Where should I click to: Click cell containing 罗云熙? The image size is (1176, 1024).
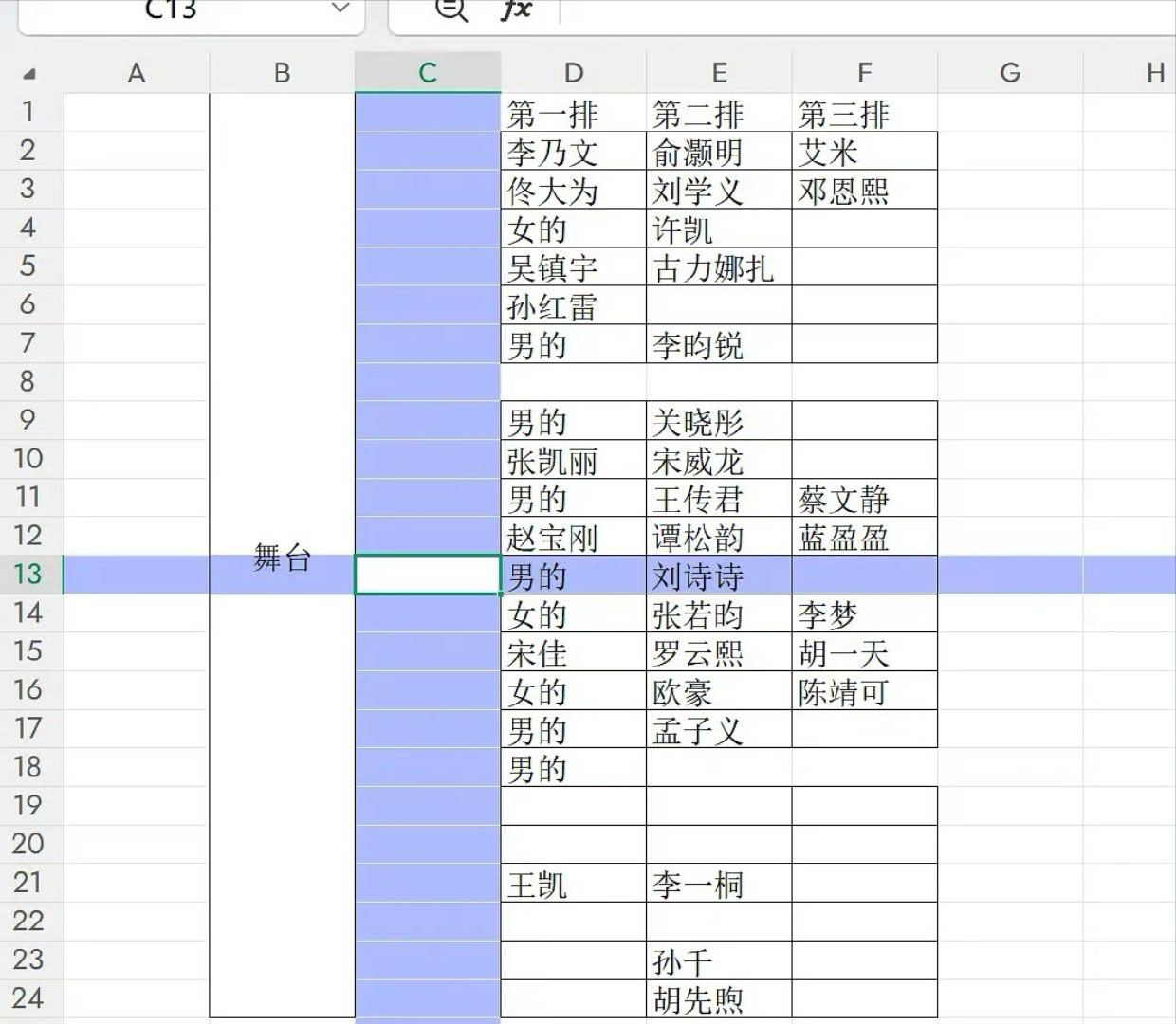tap(719, 653)
